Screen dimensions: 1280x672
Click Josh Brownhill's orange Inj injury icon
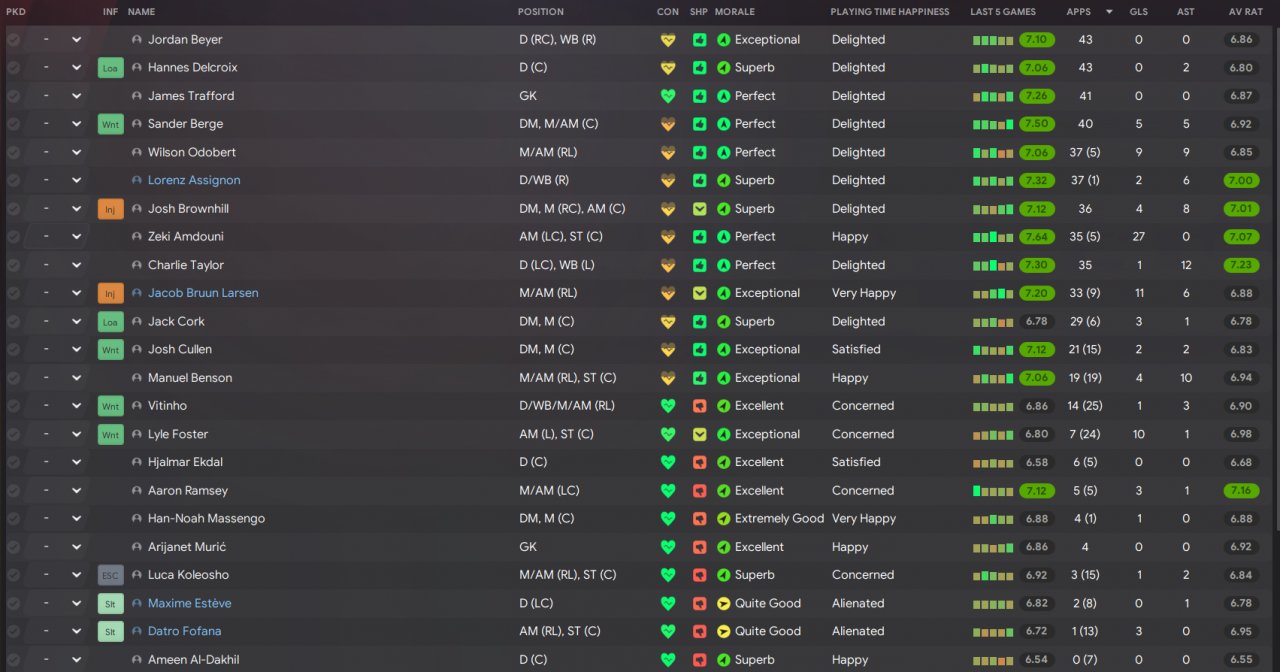tap(110, 209)
